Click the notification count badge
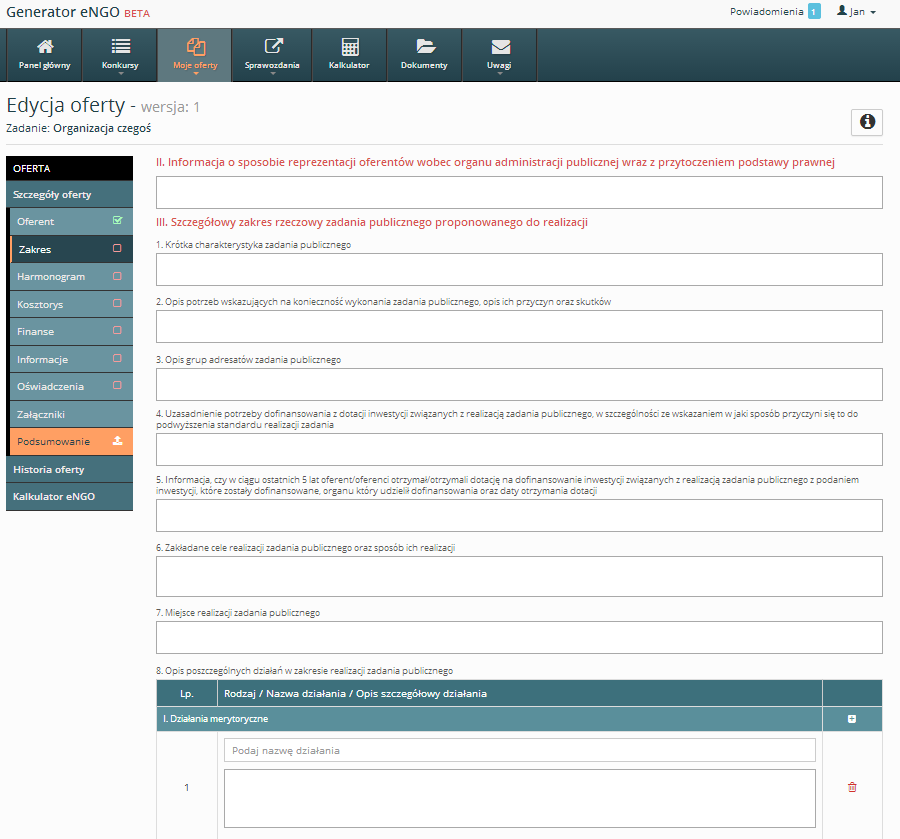The width and height of the screenshot is (900, 839). [813, 11]
